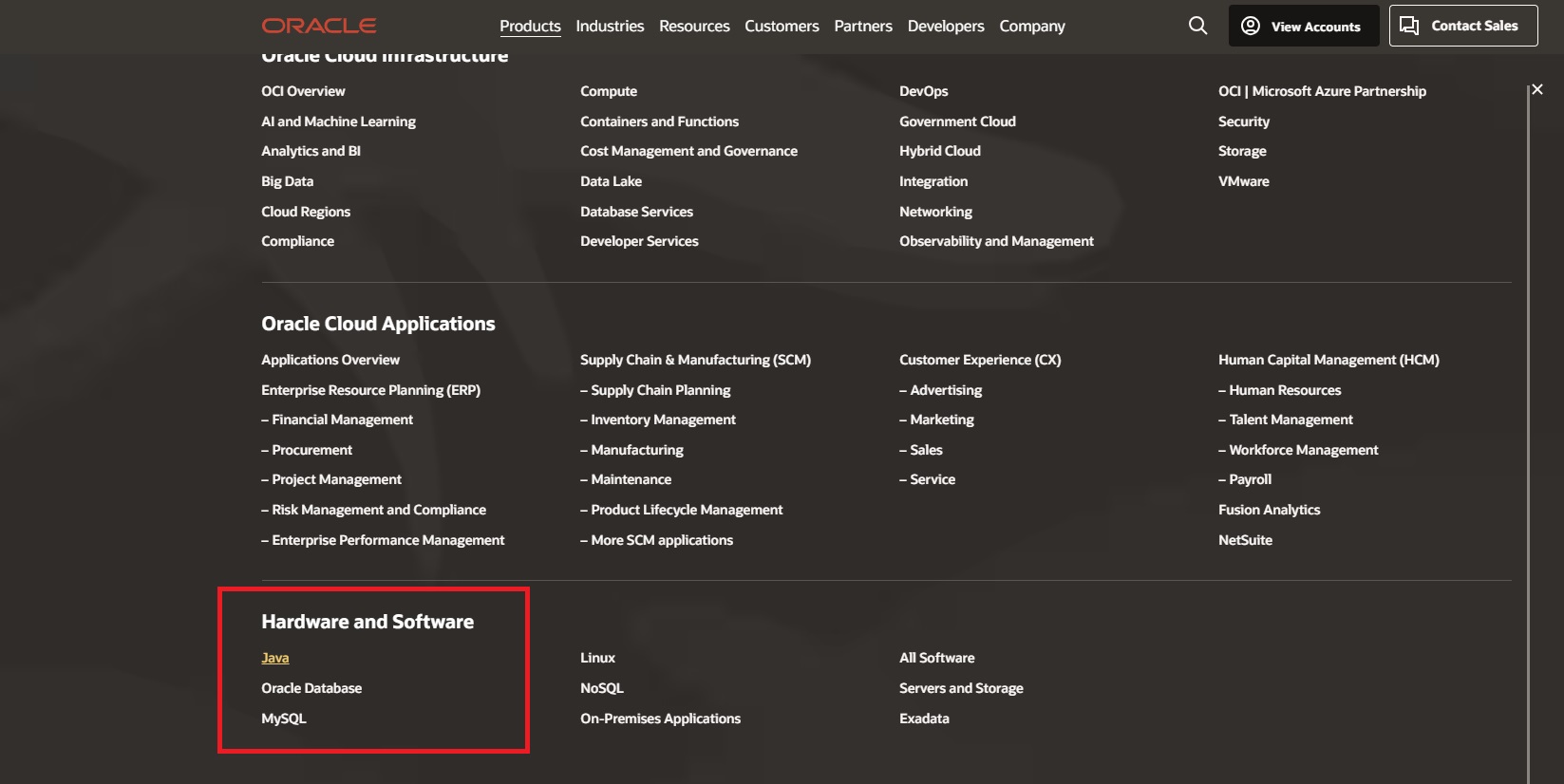Open More SCM applications

[x=656, y=540]
